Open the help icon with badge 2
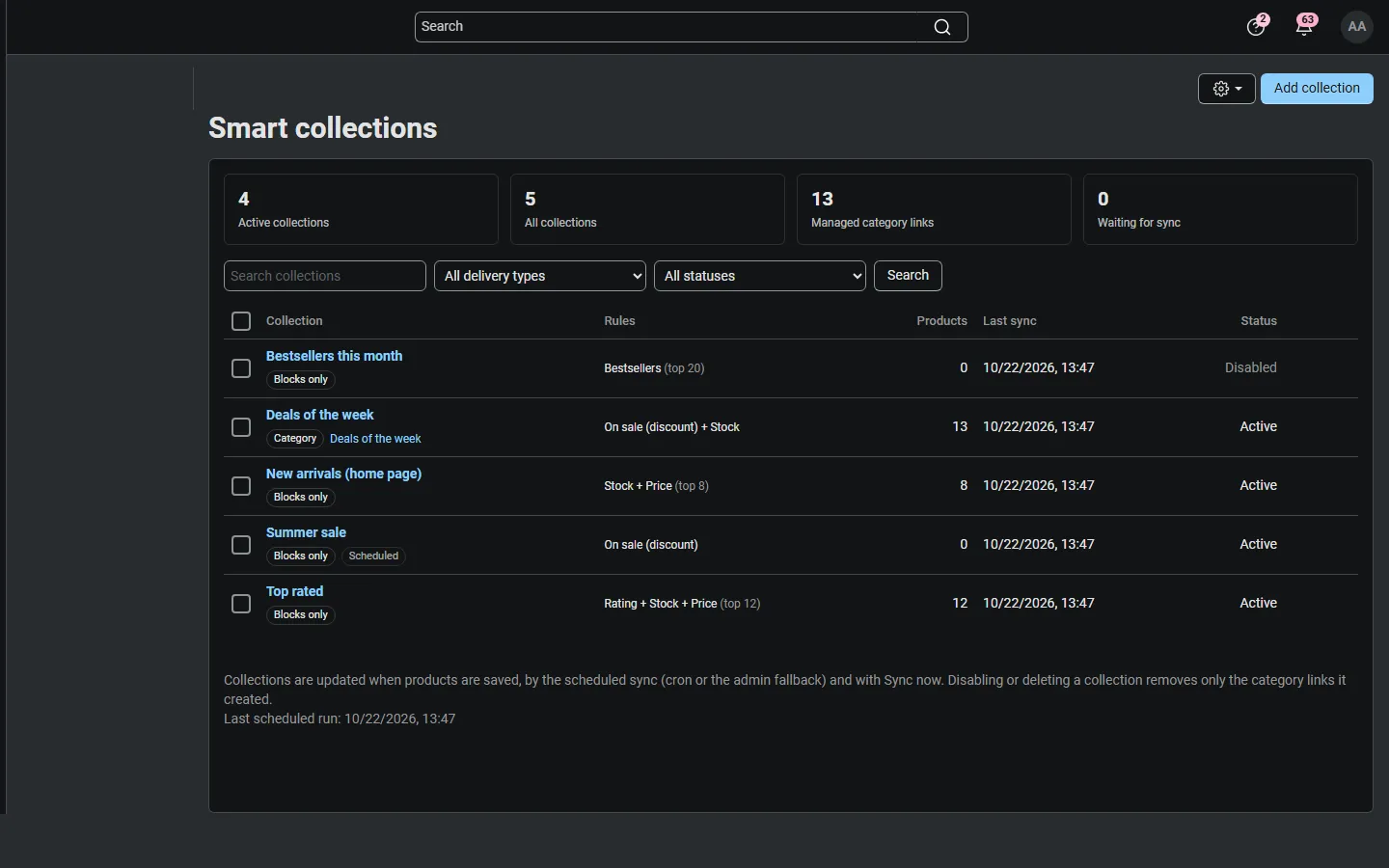 pos(1257,26)
